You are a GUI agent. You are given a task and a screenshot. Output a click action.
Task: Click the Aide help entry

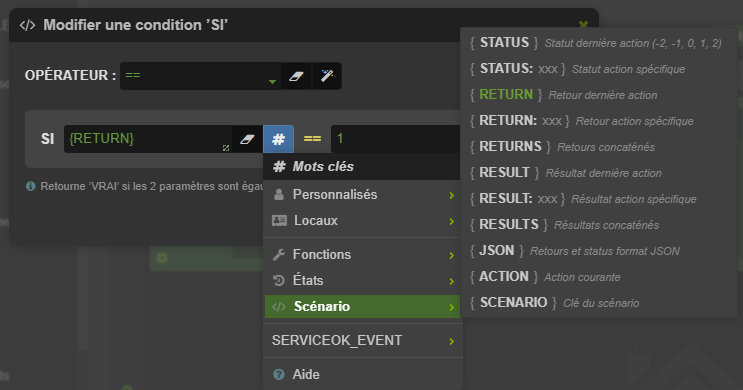pyautogui.click(x=362, y=374)
